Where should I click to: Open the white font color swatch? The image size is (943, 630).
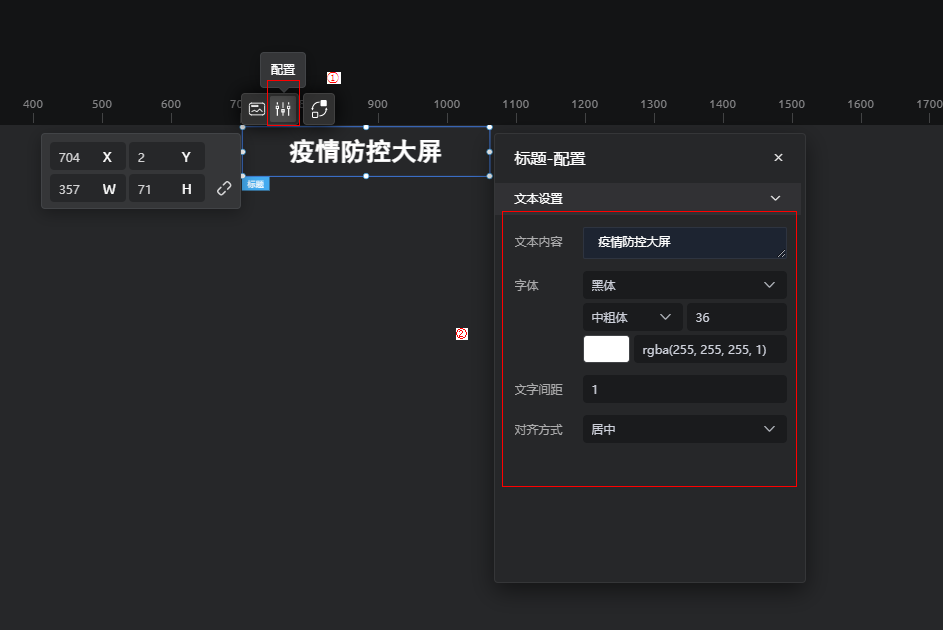click(x=606, y=349)
